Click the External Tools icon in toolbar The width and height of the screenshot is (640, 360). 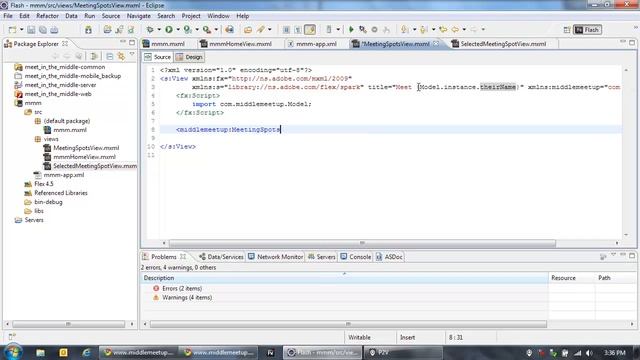[x=207, y=29]
